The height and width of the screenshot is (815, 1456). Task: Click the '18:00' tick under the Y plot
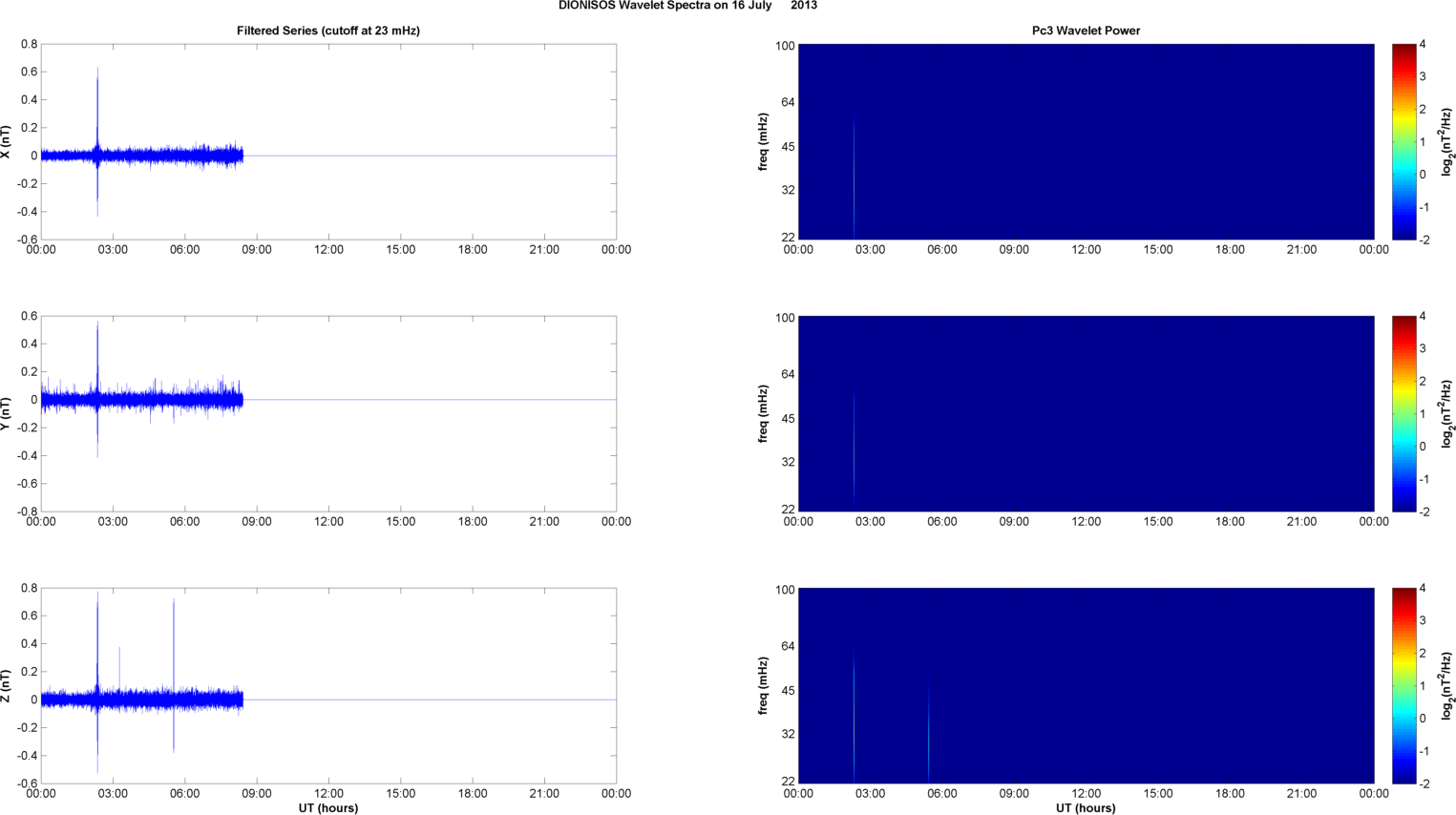pos(473,522)
